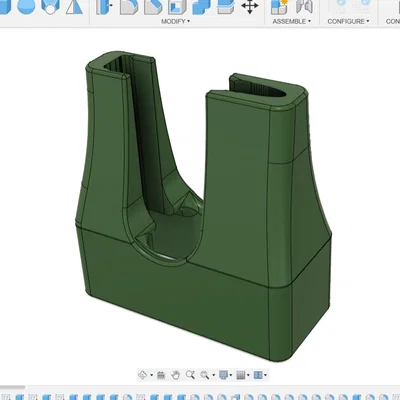400x400 pixels.
Task: Click the timeline horizontal scrollbar thumb
Action: 12,387
